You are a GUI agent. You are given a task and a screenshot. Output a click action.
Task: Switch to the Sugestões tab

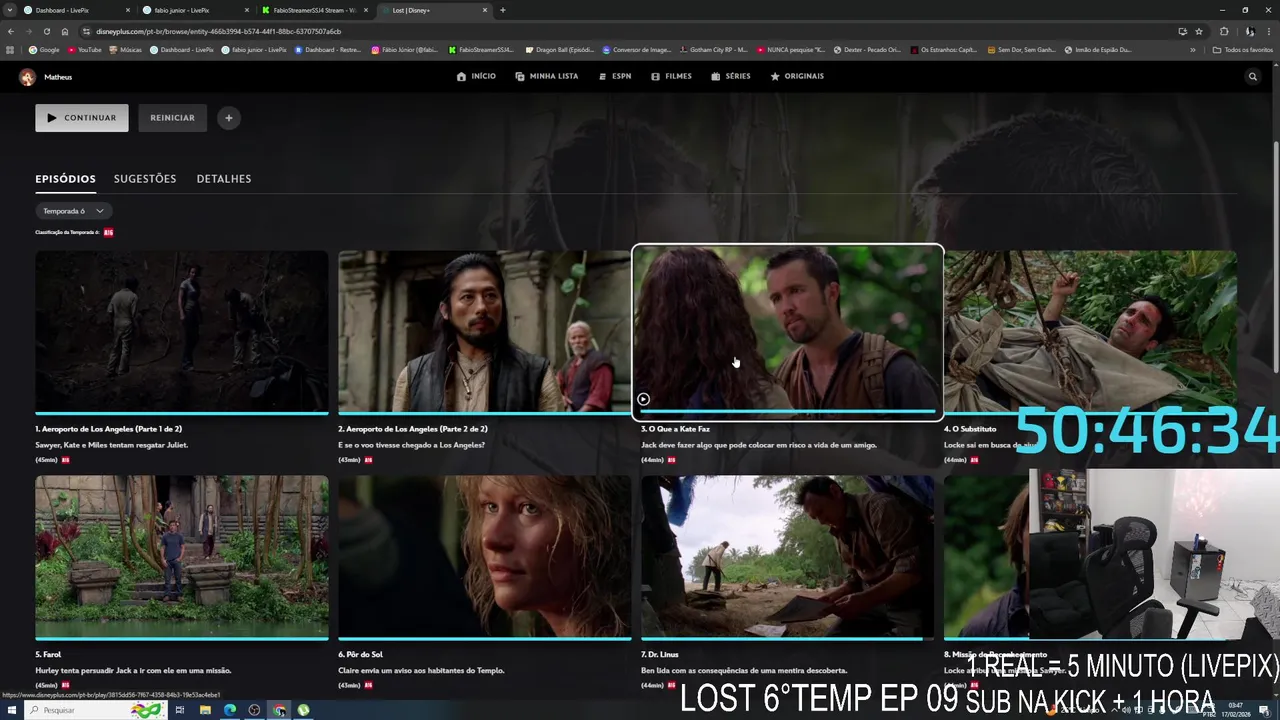click(x=145, y=179)
